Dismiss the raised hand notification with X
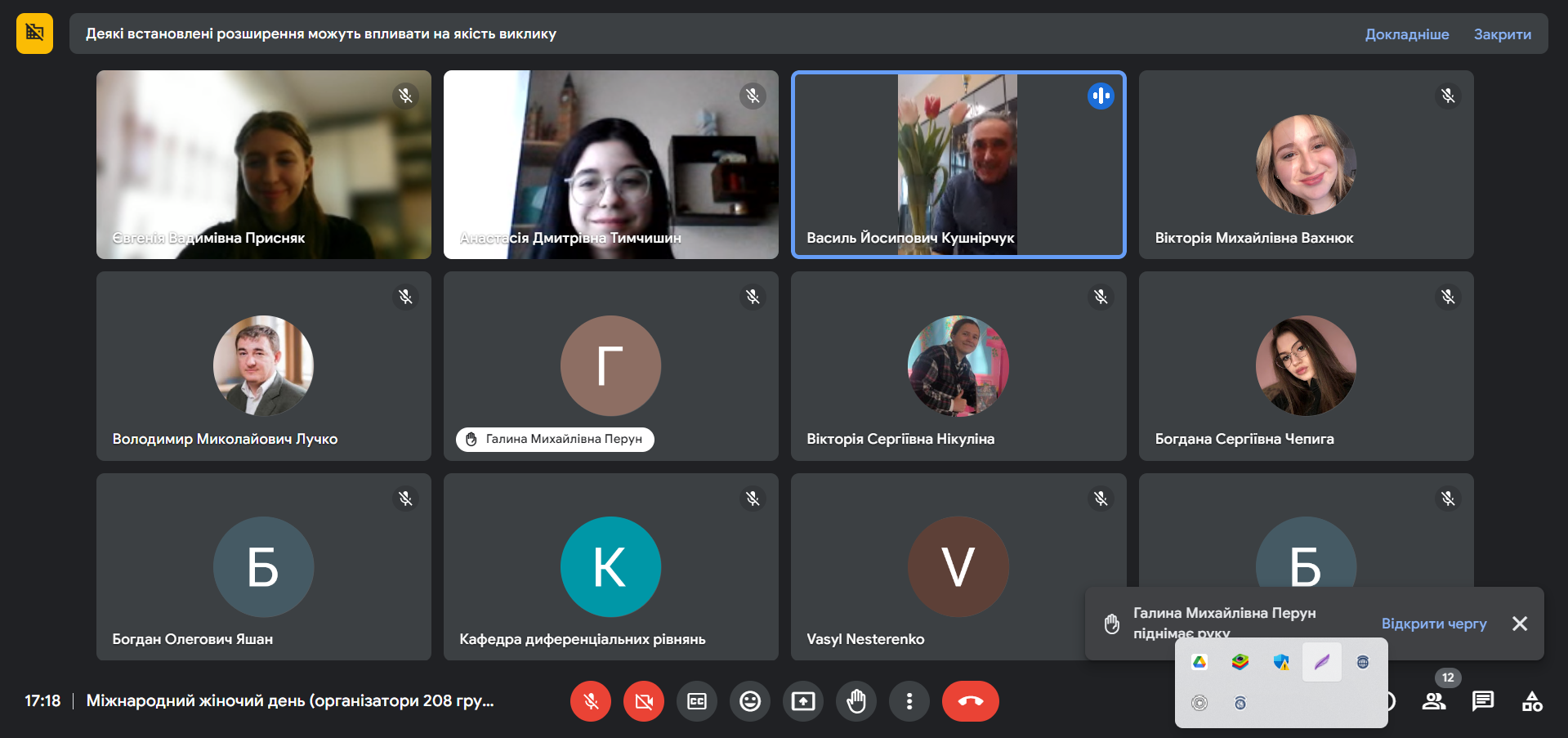Screen dimensions: 1568x738 [1520, 624]
